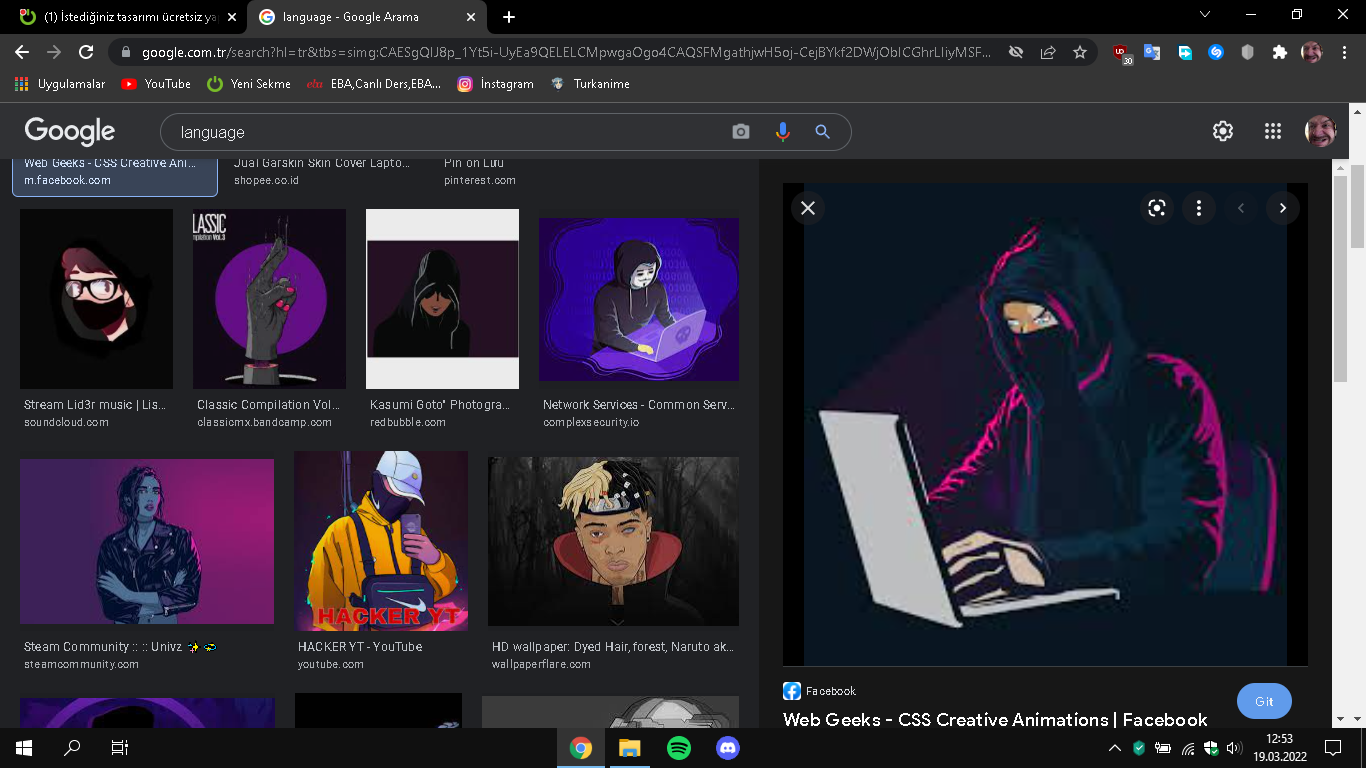Select the HD wallpaper Dyed Hair thumbnail
1366x768 pixels.
click(x=613, y=541)
